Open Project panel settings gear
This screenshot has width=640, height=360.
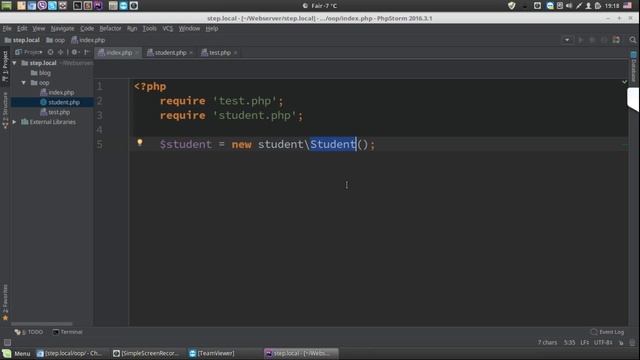coord(75,52)
